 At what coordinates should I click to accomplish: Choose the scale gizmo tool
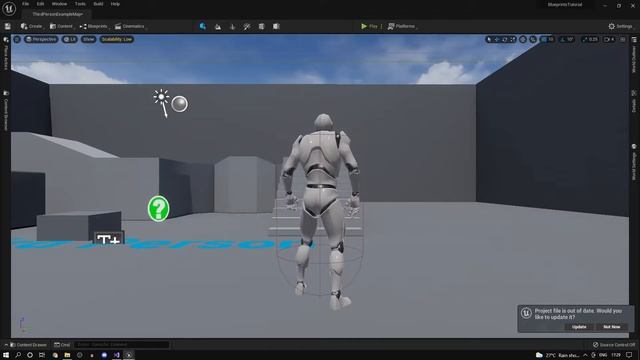pyautogui.click(x=512, y=40)
